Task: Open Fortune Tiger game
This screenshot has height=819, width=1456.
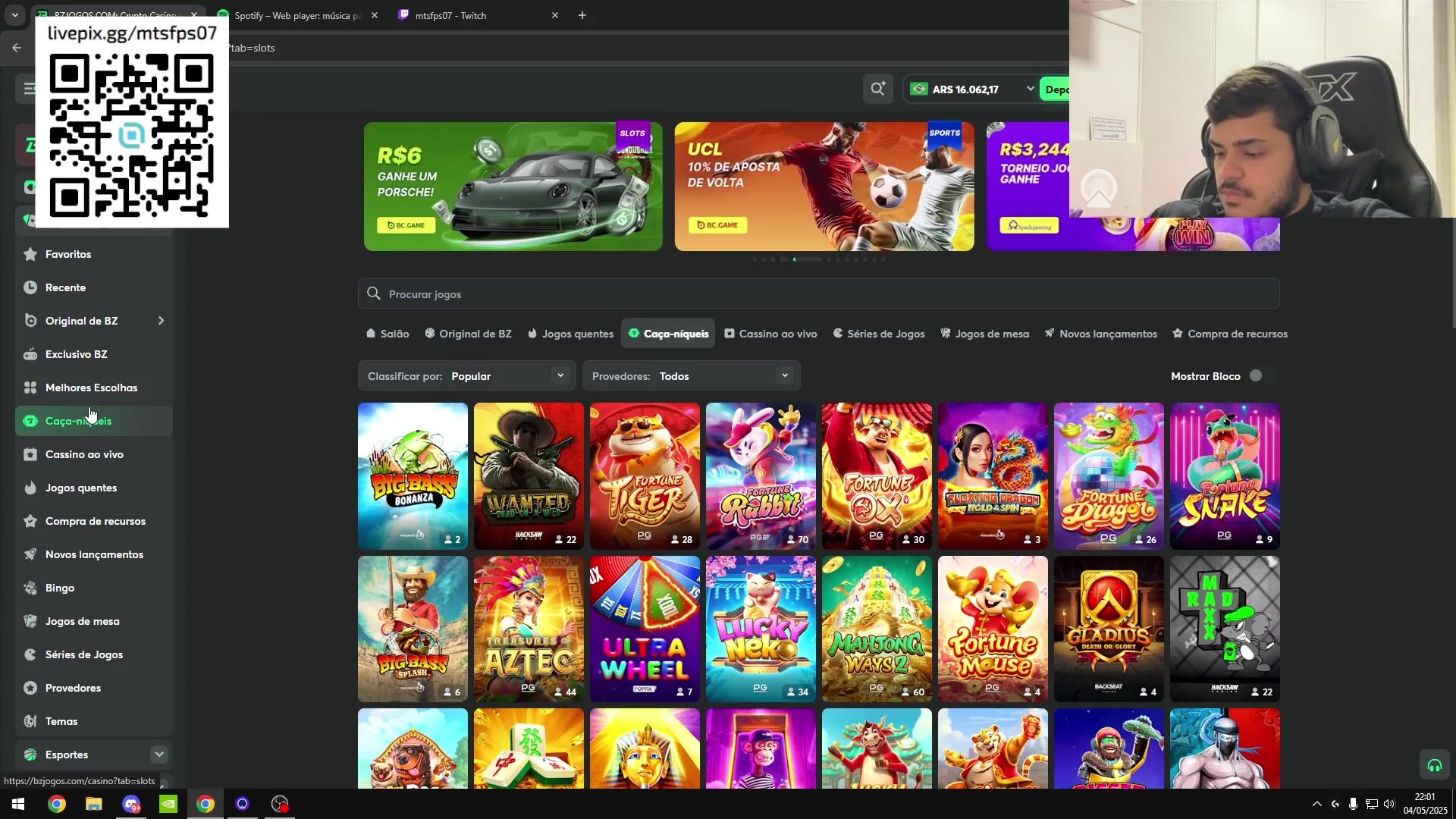Action: pos(645,475)
